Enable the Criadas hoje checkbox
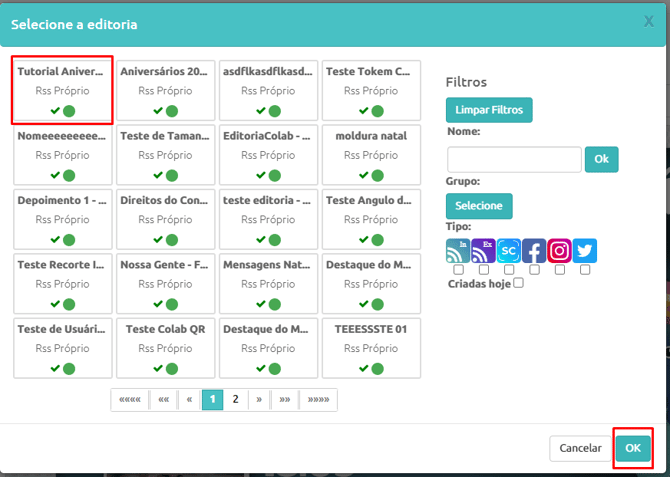Screen dimensions: 670x477 coord(518,283)
